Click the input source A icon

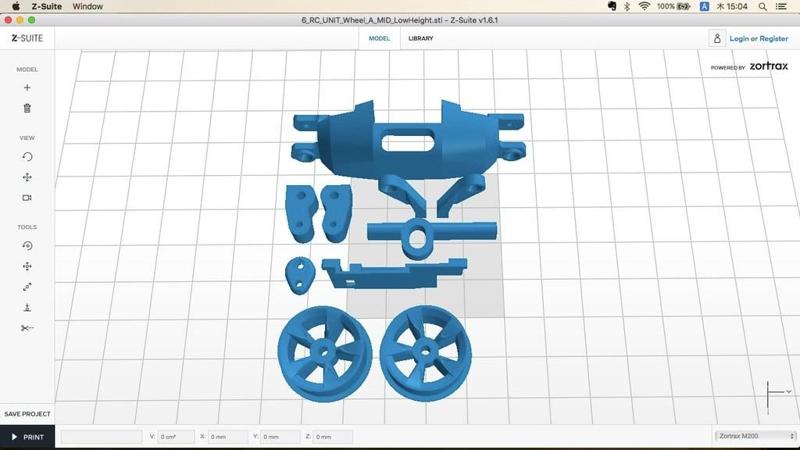click(704, 6)
